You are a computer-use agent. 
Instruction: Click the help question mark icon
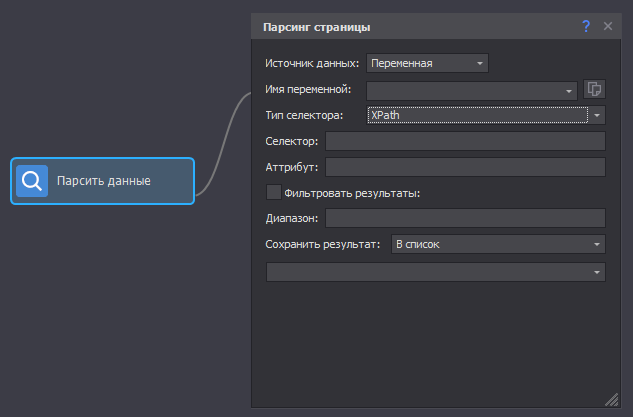[x=586, y=27]
